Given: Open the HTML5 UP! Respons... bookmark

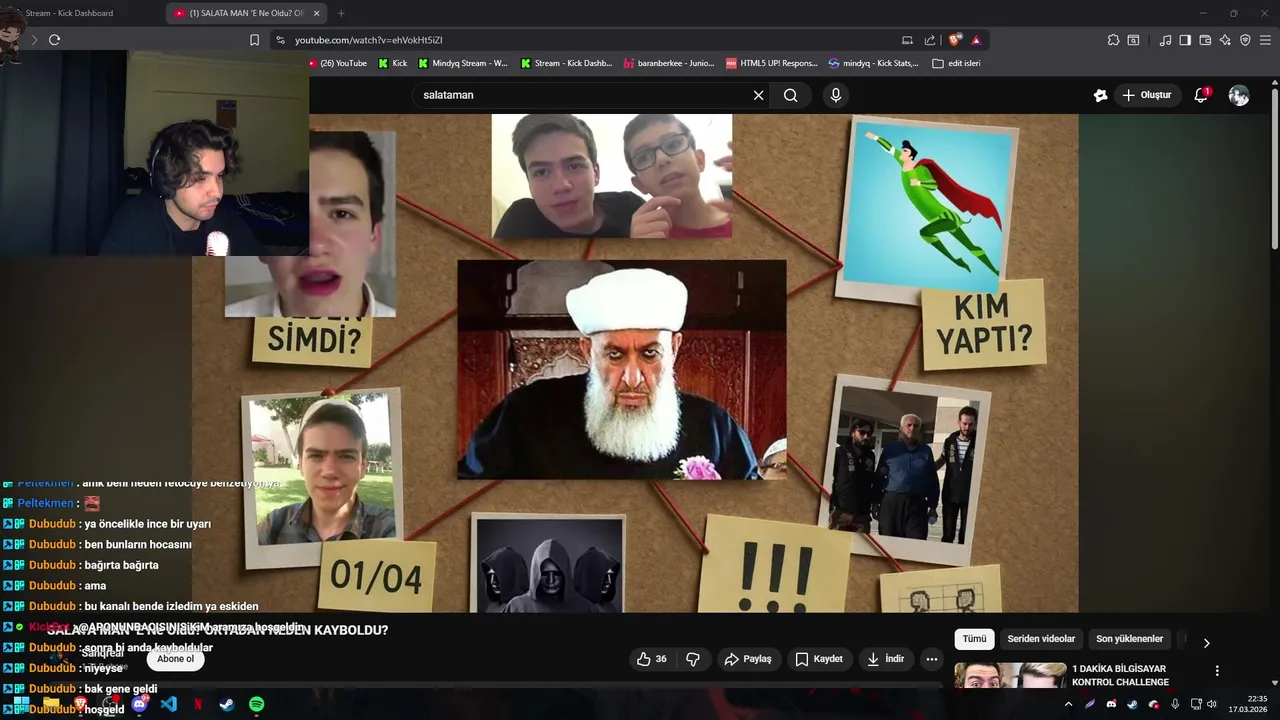Looking at the screenshot, I should tap(772, 63).
